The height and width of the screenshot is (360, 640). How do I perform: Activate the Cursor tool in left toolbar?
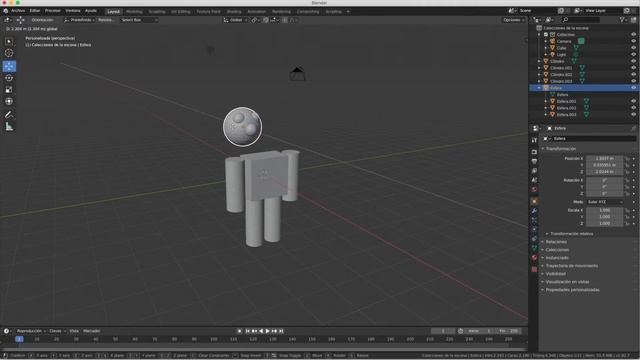[x=9, y=53]
